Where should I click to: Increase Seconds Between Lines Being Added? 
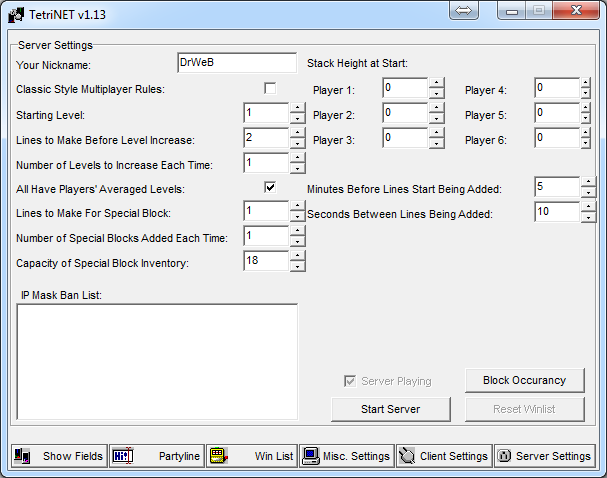coord(588,207)
